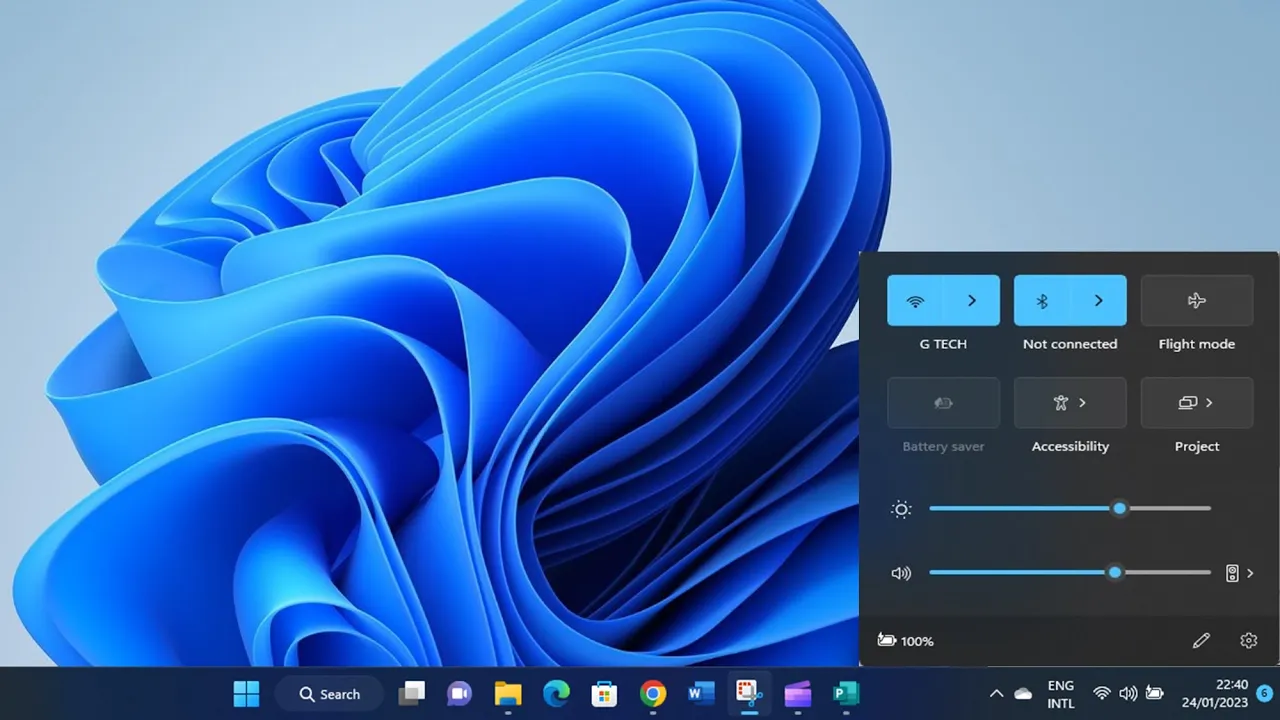Enable Flight mode toggle
Screen dimensions: 1280x720
coord(1197,301)
